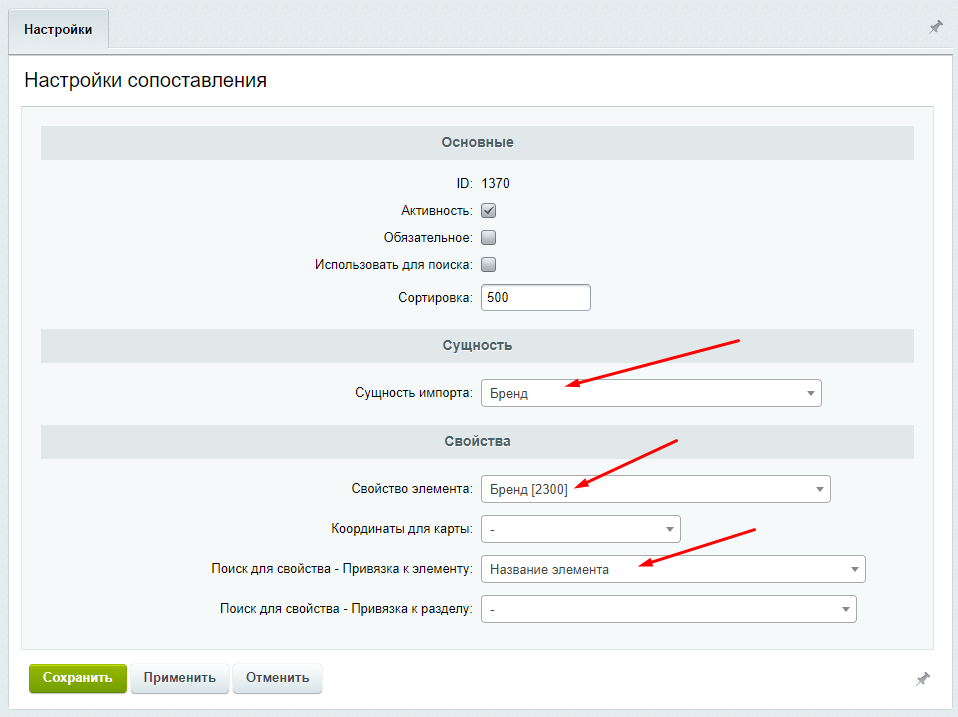This screenshot has width=958, height=717.
Task: Open Координаты для карты dropdown
Action: (580, 529)
